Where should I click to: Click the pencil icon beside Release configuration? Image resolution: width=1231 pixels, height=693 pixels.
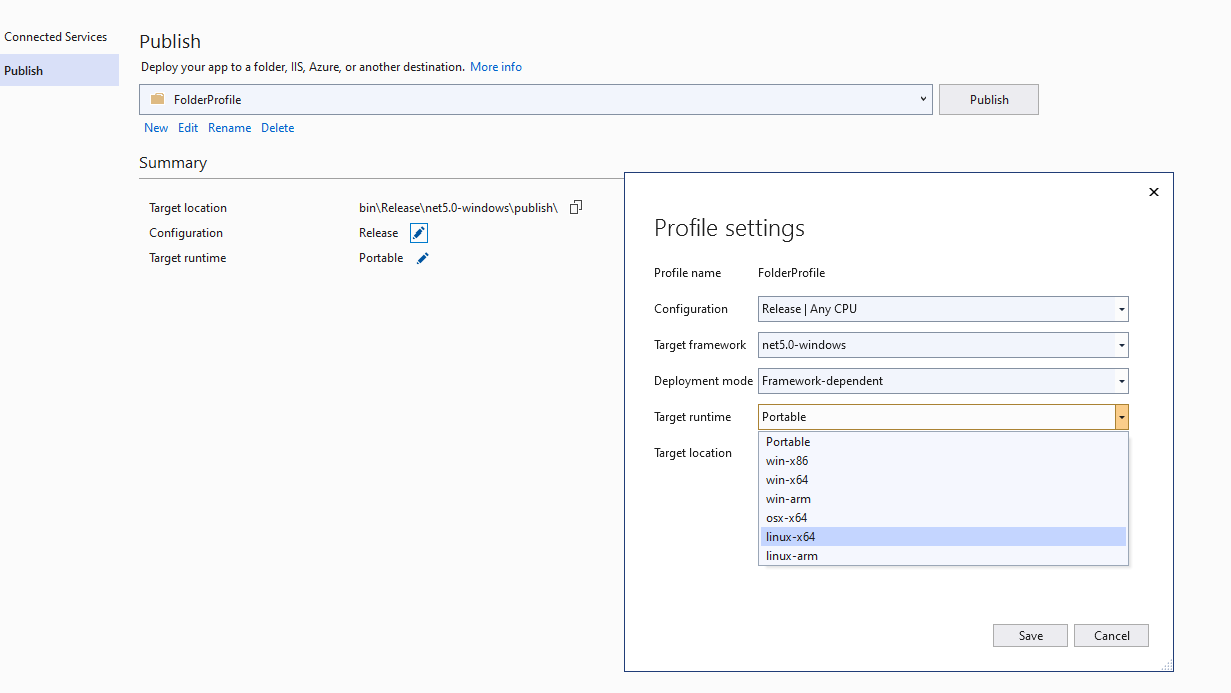click(x=418, y=232)
